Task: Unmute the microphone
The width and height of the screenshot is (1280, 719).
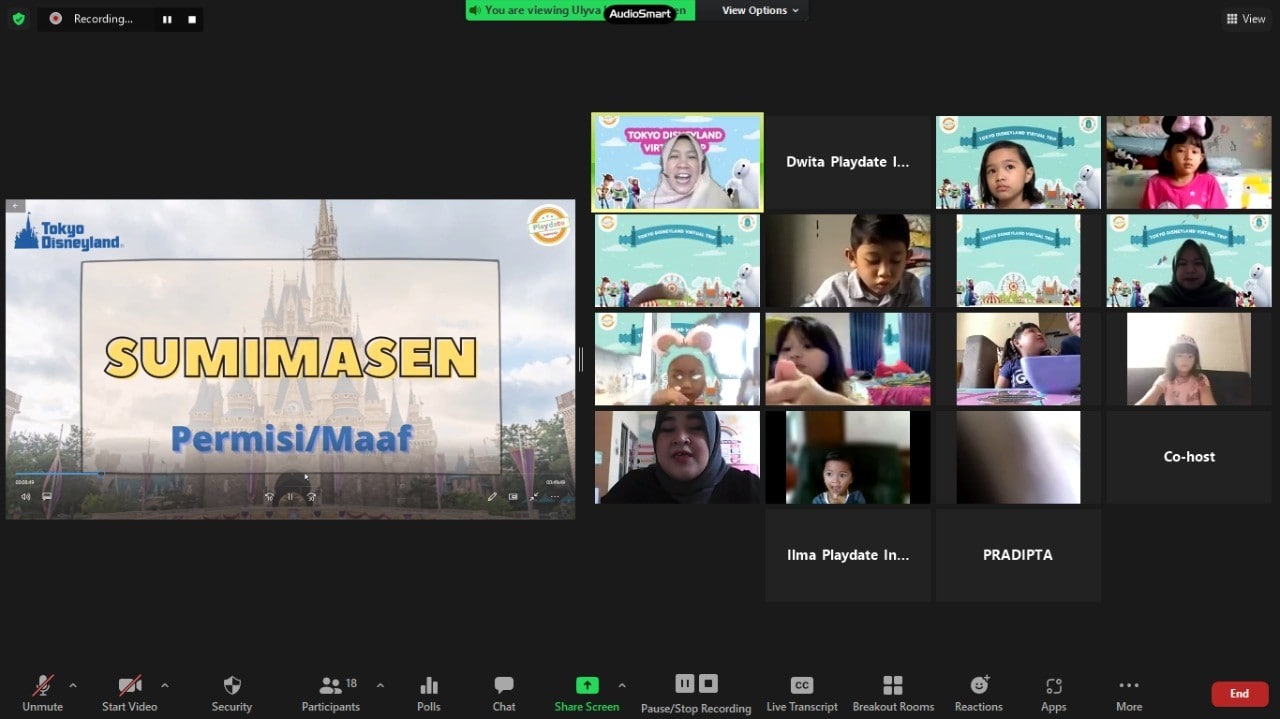Action: [x=42, y=692]
